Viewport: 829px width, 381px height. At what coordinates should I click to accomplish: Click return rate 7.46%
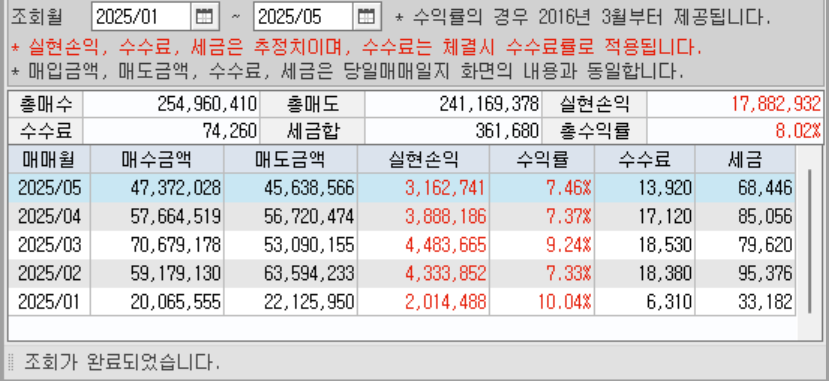tap(568, 188)
